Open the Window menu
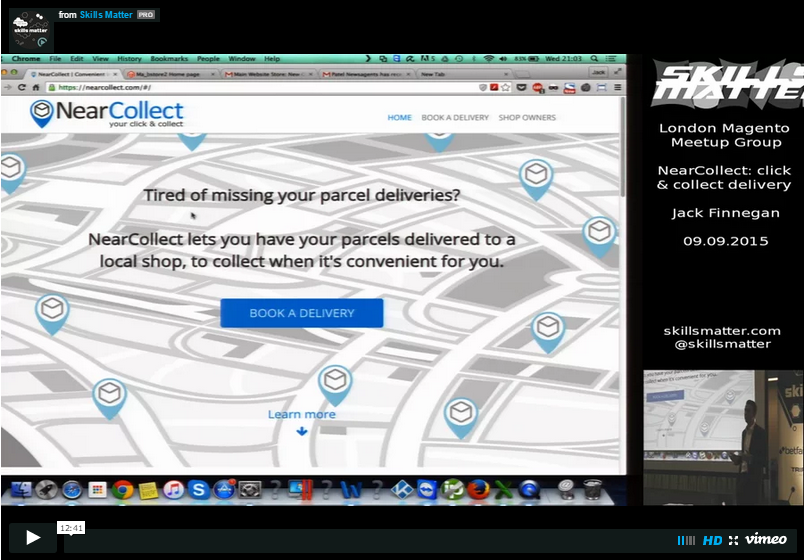 [242, 58]
